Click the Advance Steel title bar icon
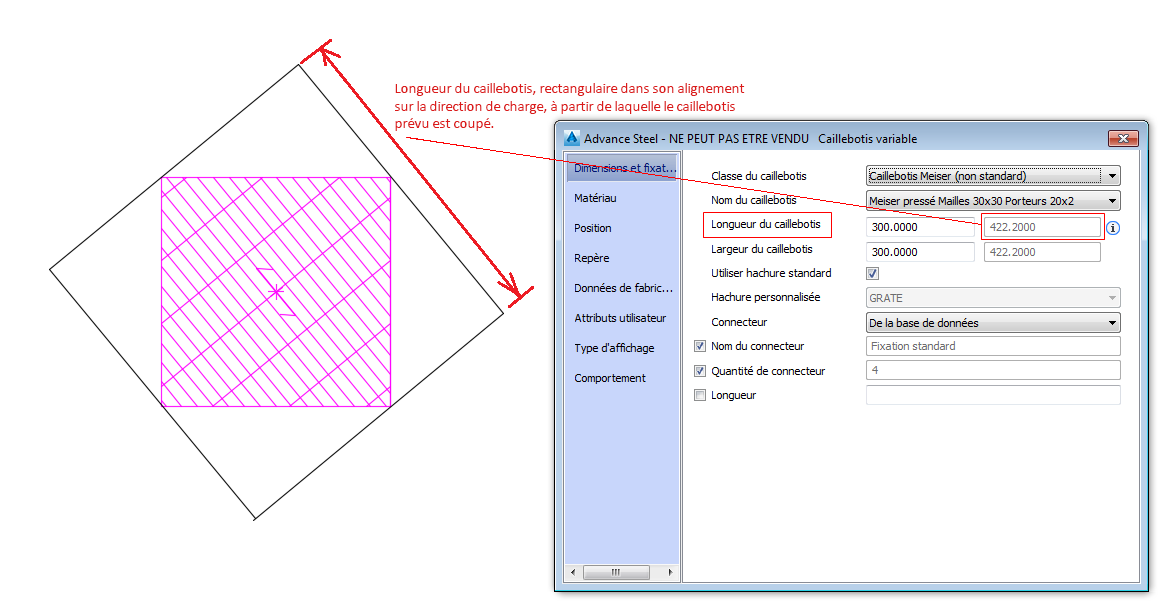The height and width of the screenshot is (609, 1164). click(x=572, y=138)
